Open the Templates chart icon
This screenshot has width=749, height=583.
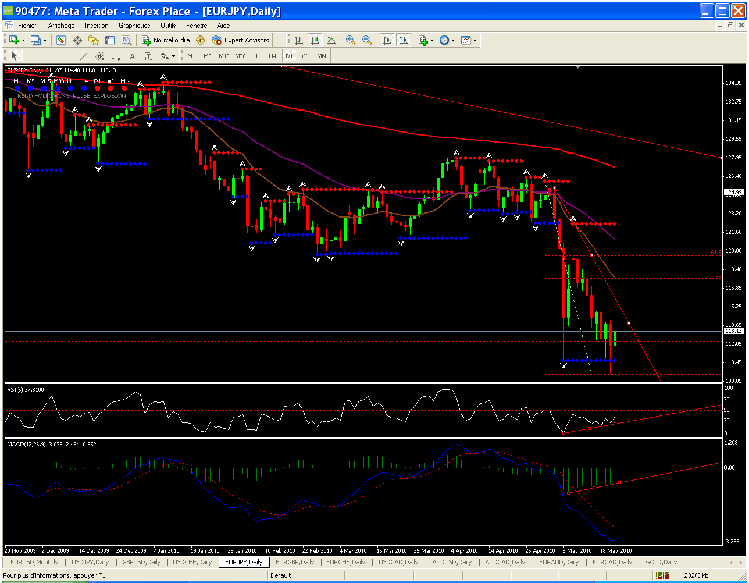point(466,40)
